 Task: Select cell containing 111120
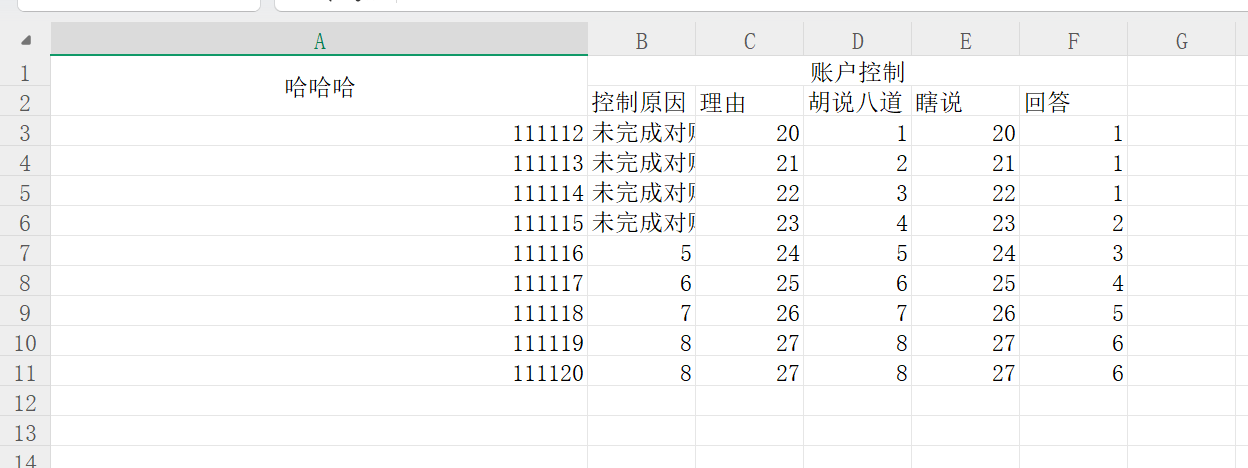click(319, 373)
